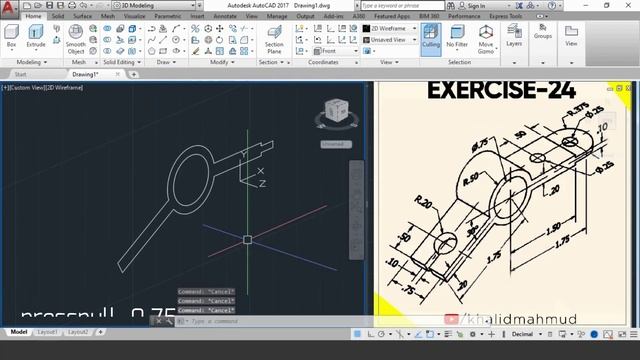This screenshot has height=360, width=640.
Task: Open the No Filter selection filter
Action: 457,36
